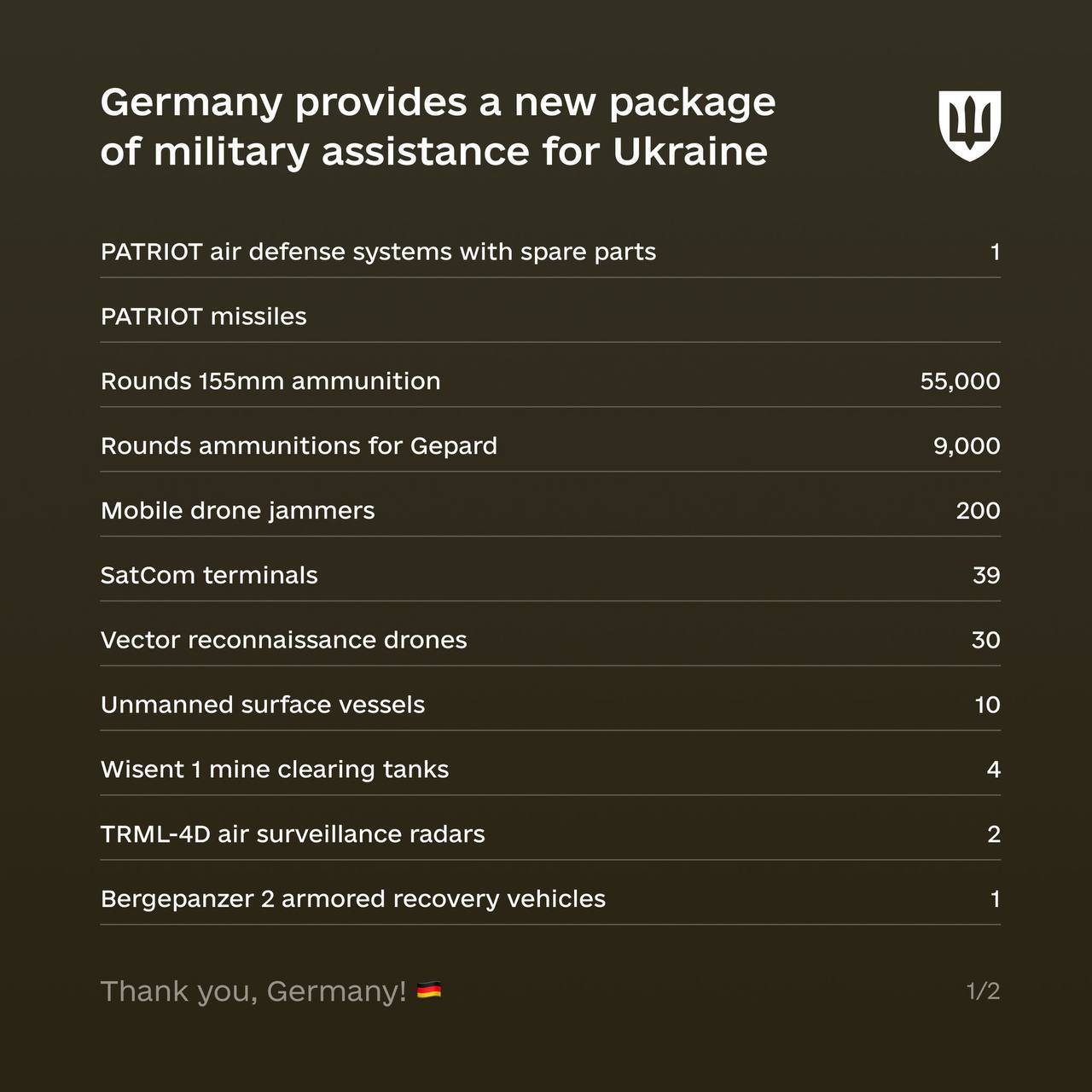Screen dimensions: 1092x1092
Task: Click the Unmanned surface vessels label
Action: (262, 705)
